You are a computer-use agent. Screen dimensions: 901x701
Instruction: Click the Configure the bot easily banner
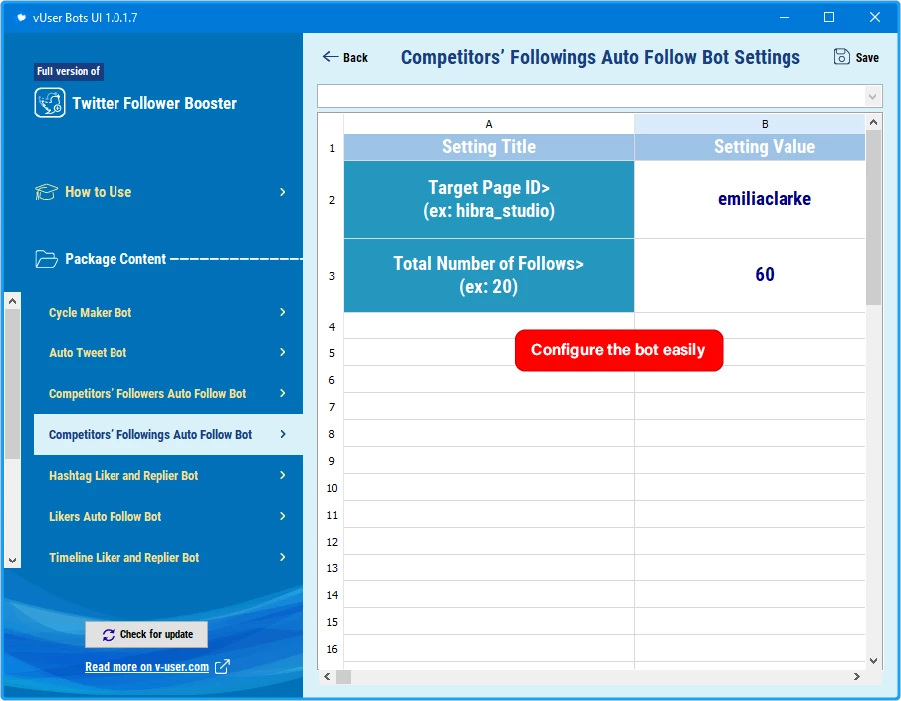pyautogui.click(x=619, y=350)
